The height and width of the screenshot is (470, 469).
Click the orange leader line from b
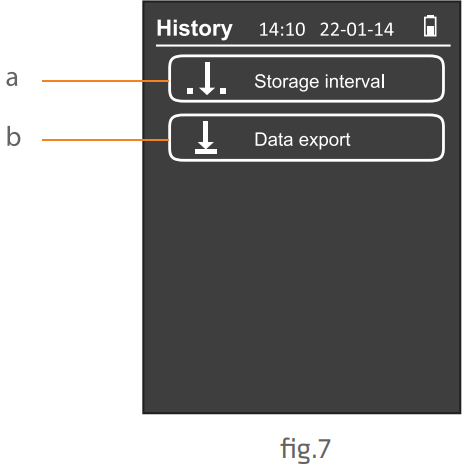tap(105, 140)
